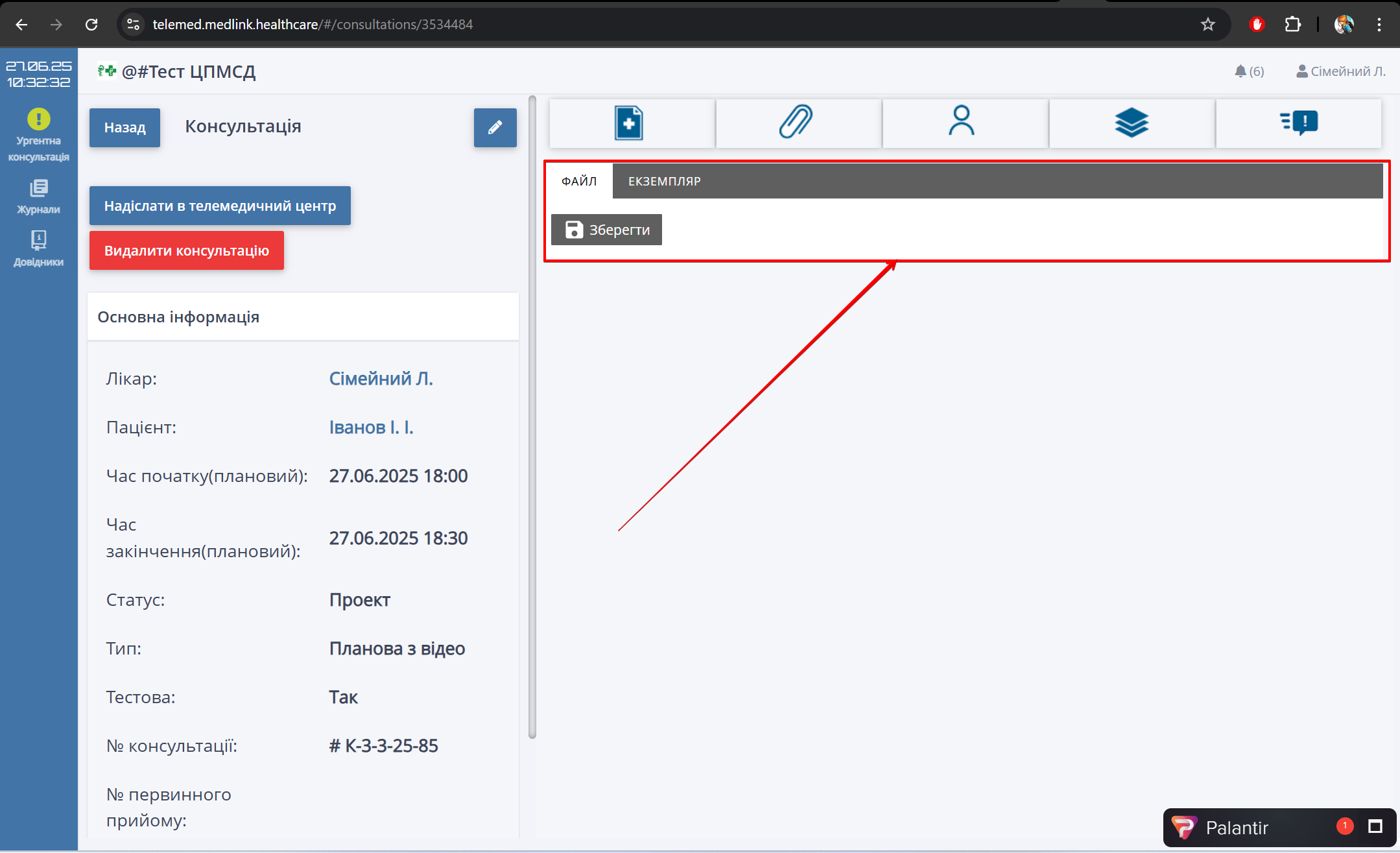Viewport: 1400px width, 853px height.
Task: Open the alert chat messages tab icon
Action: pos(1298,123)
